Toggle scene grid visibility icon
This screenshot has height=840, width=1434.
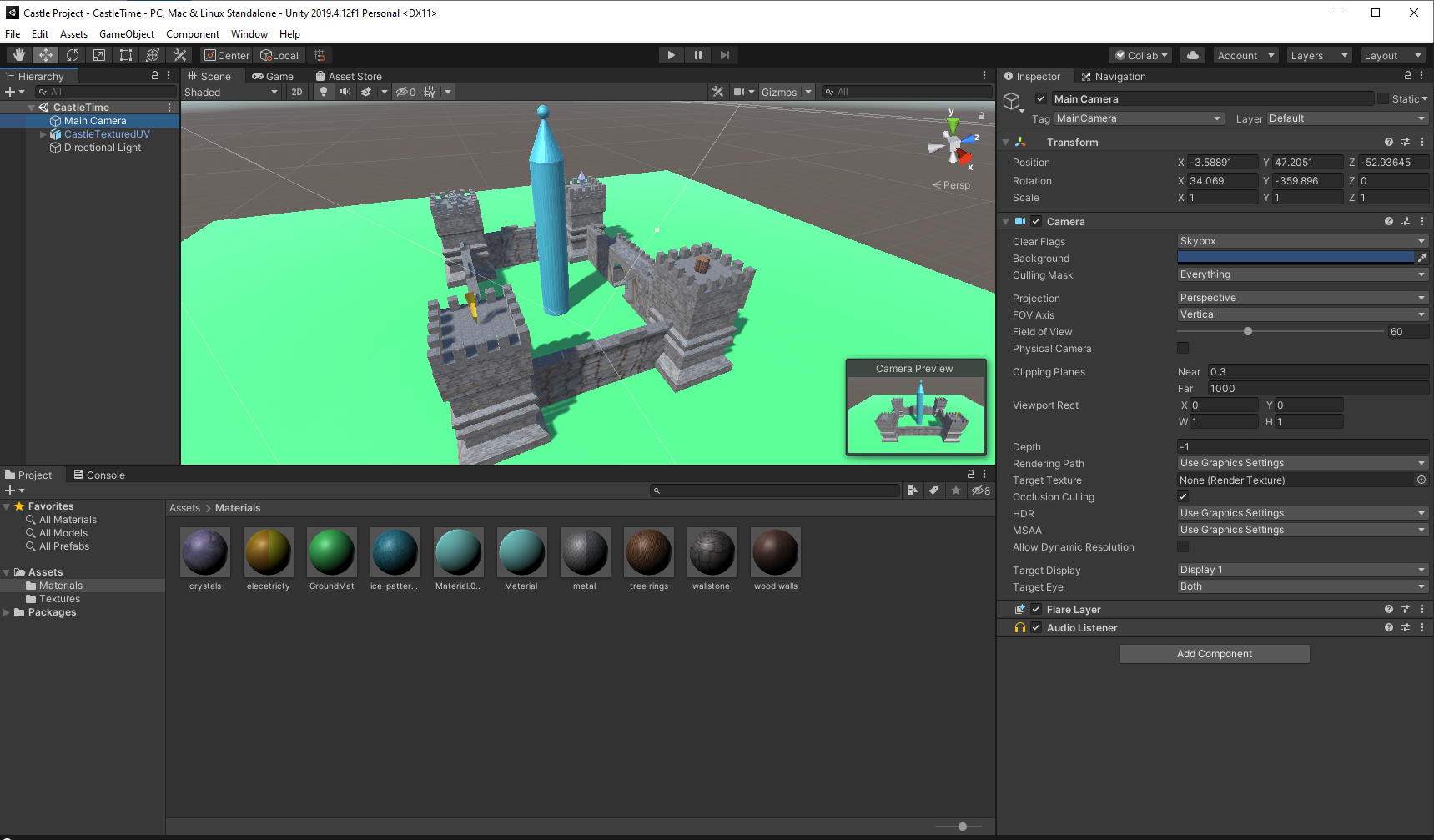click(430, 92)
